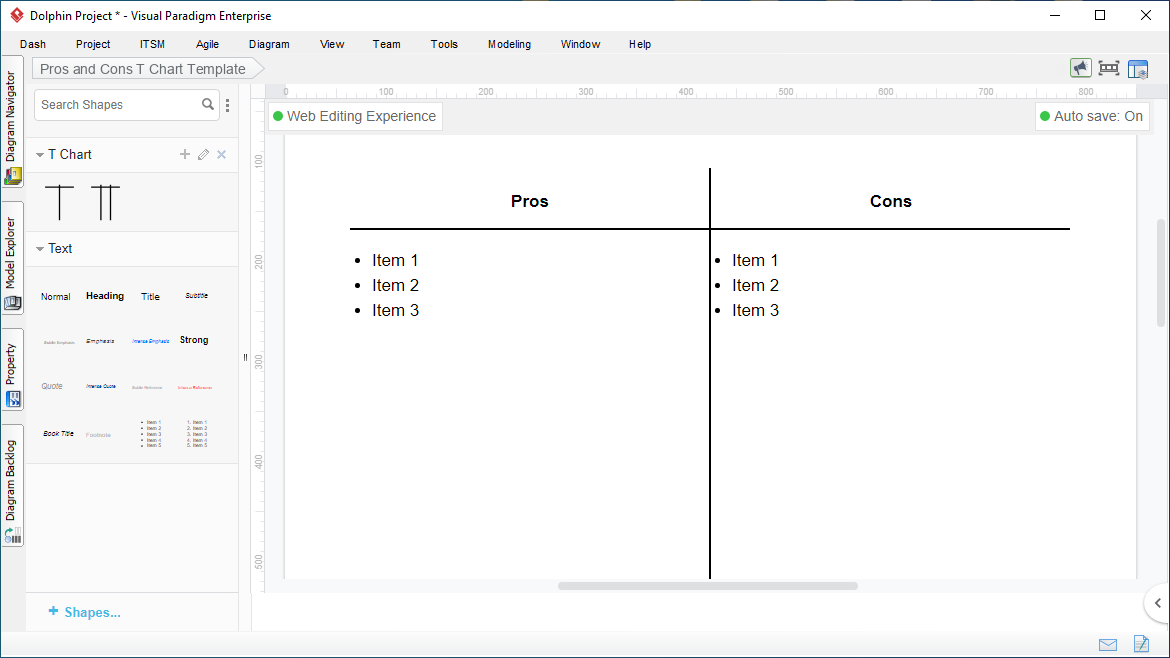Open the ITSM menu
The image size is (1170, 658).
152,44
